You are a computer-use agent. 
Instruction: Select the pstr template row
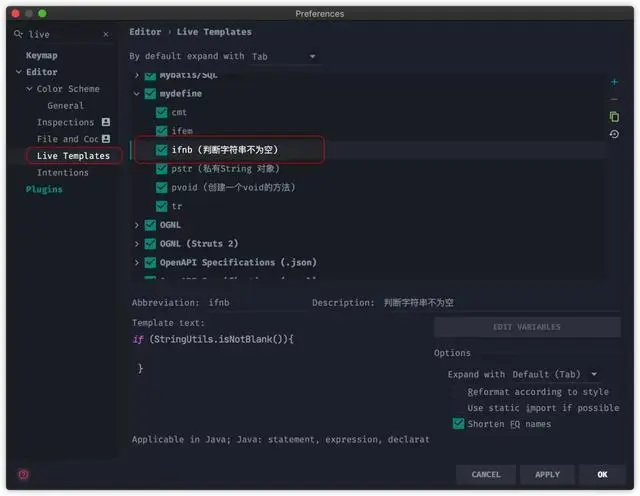[367, 169]
